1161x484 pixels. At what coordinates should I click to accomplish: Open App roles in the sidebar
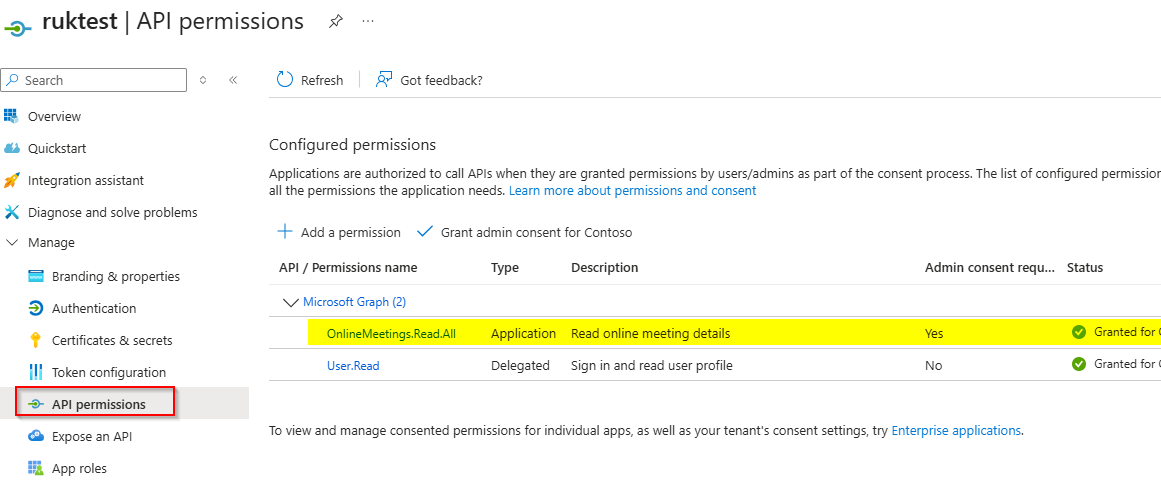pyautogui.click(x=79, y=468)
